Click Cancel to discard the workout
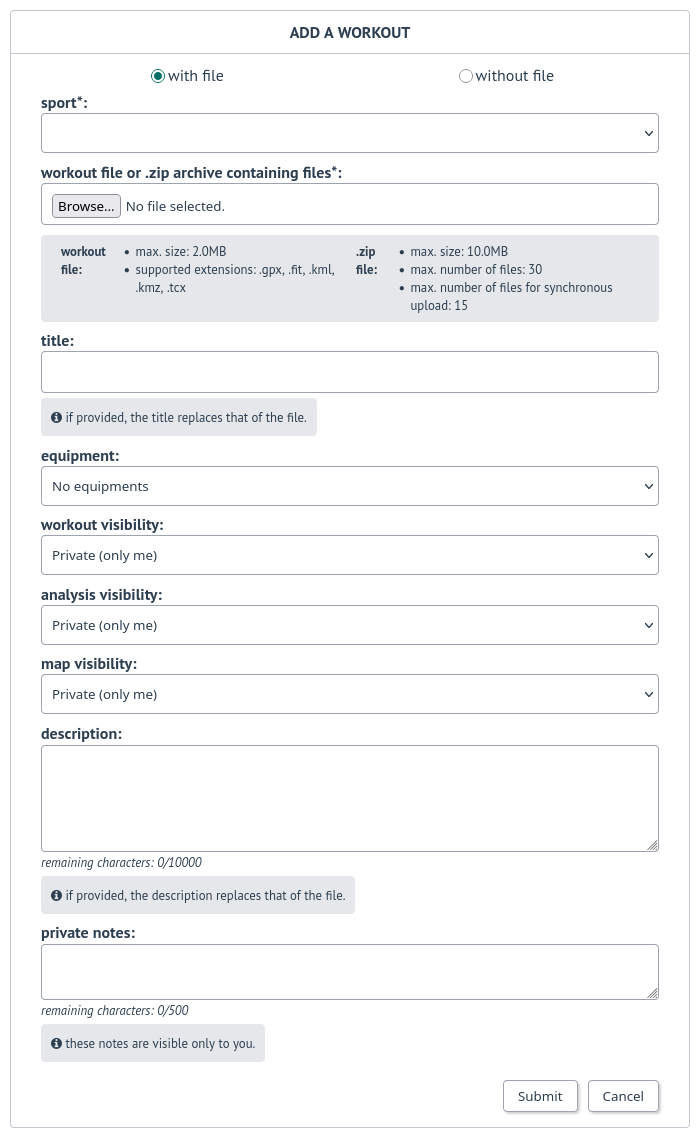700x1138 pixels. 622,1096
